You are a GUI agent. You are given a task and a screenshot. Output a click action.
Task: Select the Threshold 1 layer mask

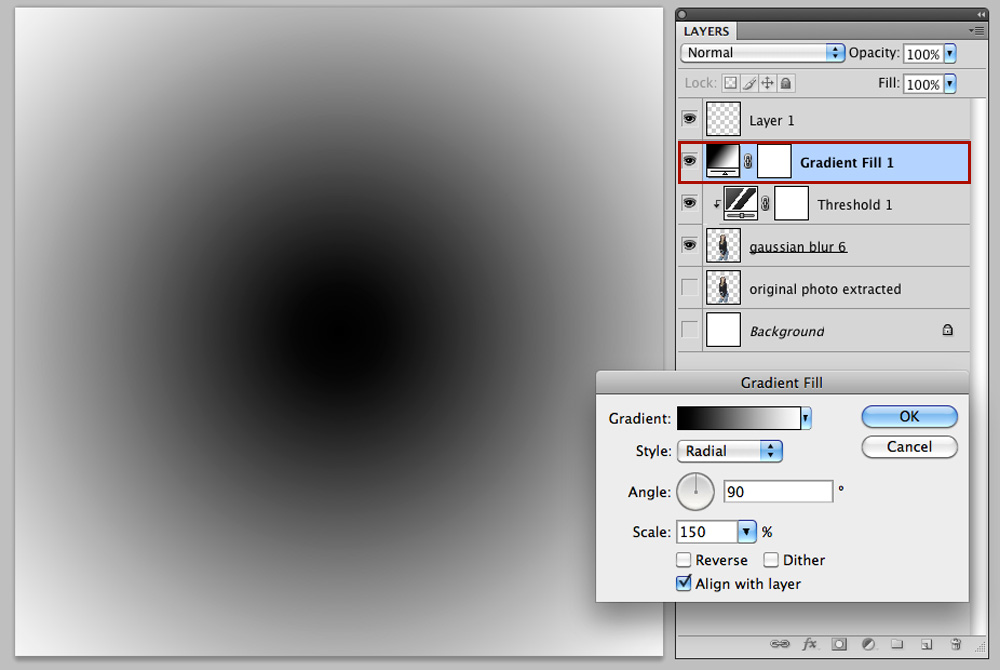coord(791,203)
